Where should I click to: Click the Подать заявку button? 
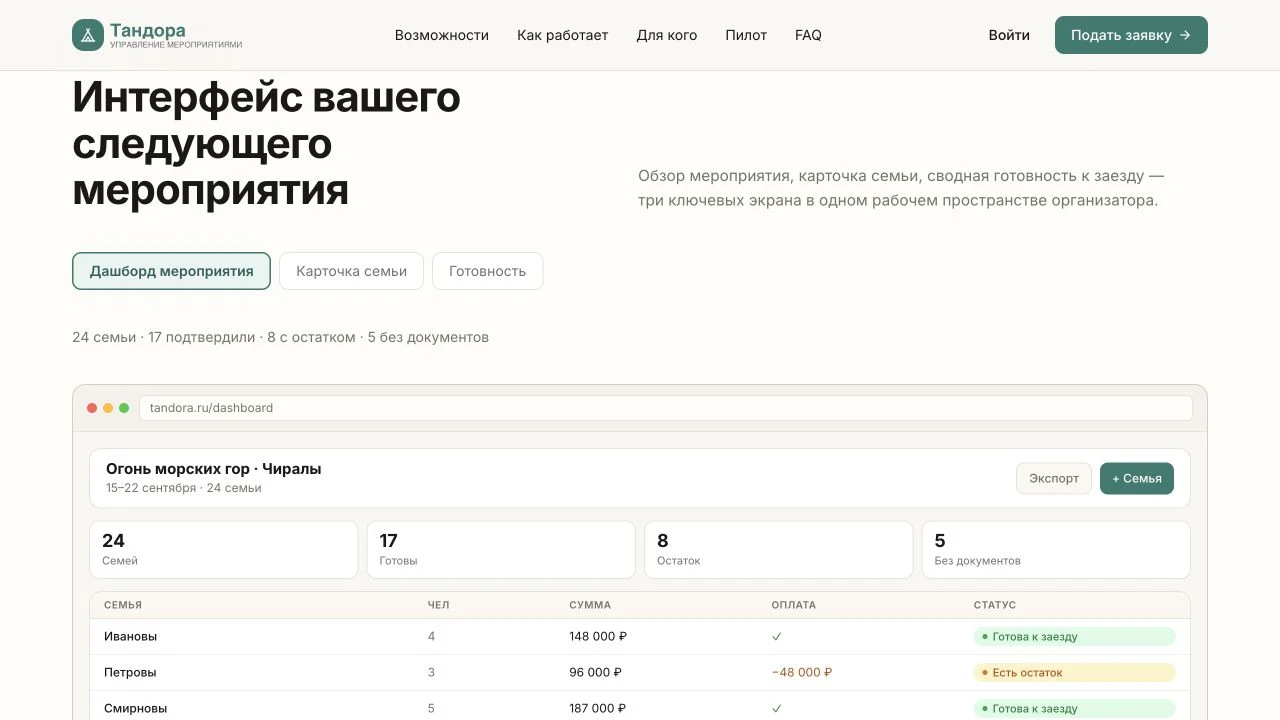pos(1131,35)
